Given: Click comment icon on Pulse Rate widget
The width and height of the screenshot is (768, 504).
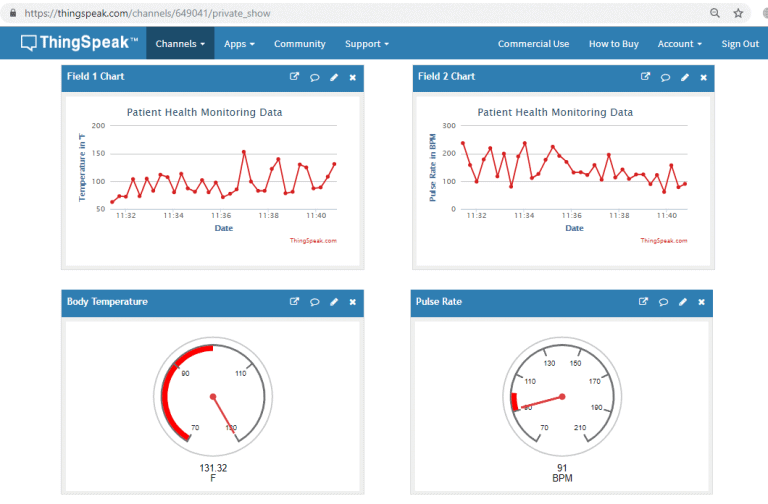Looking at the screenshot, I should click(665, 301).
